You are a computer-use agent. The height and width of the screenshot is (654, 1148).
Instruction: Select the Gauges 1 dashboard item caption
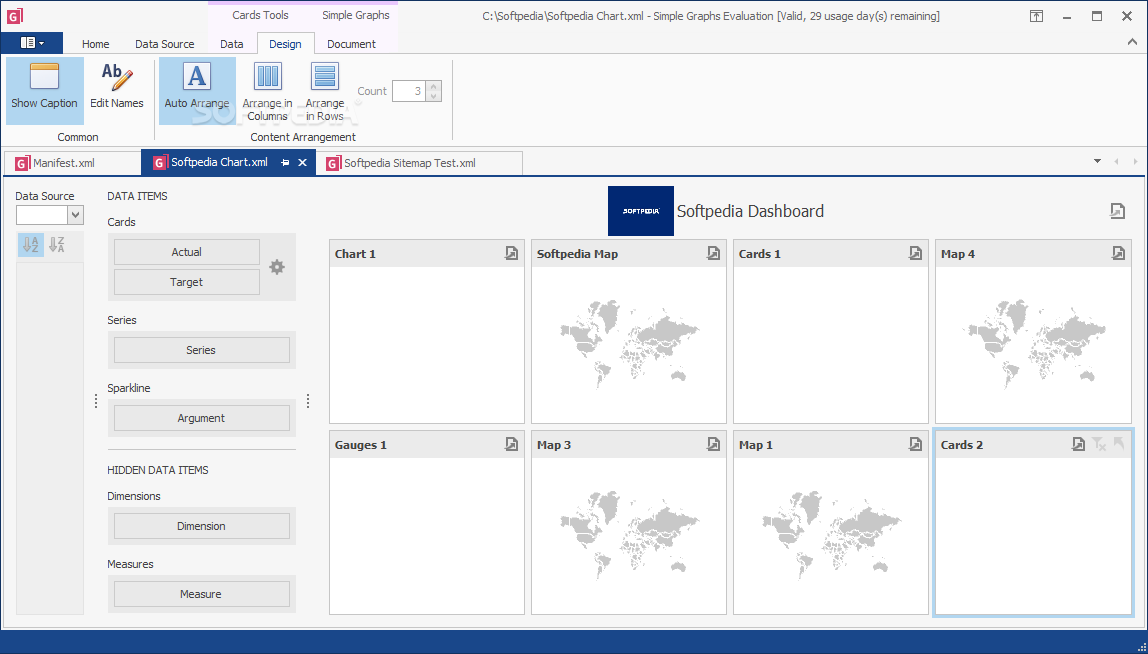point(361,445)
